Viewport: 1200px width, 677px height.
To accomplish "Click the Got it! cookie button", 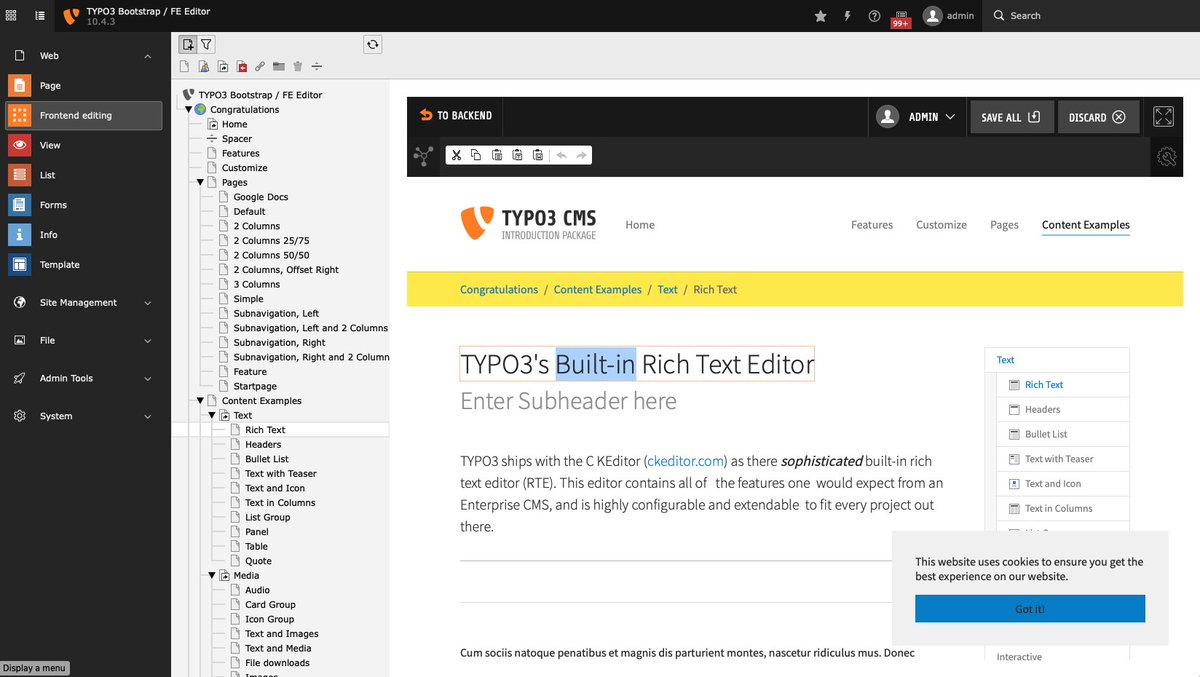I will [1030, 608].
